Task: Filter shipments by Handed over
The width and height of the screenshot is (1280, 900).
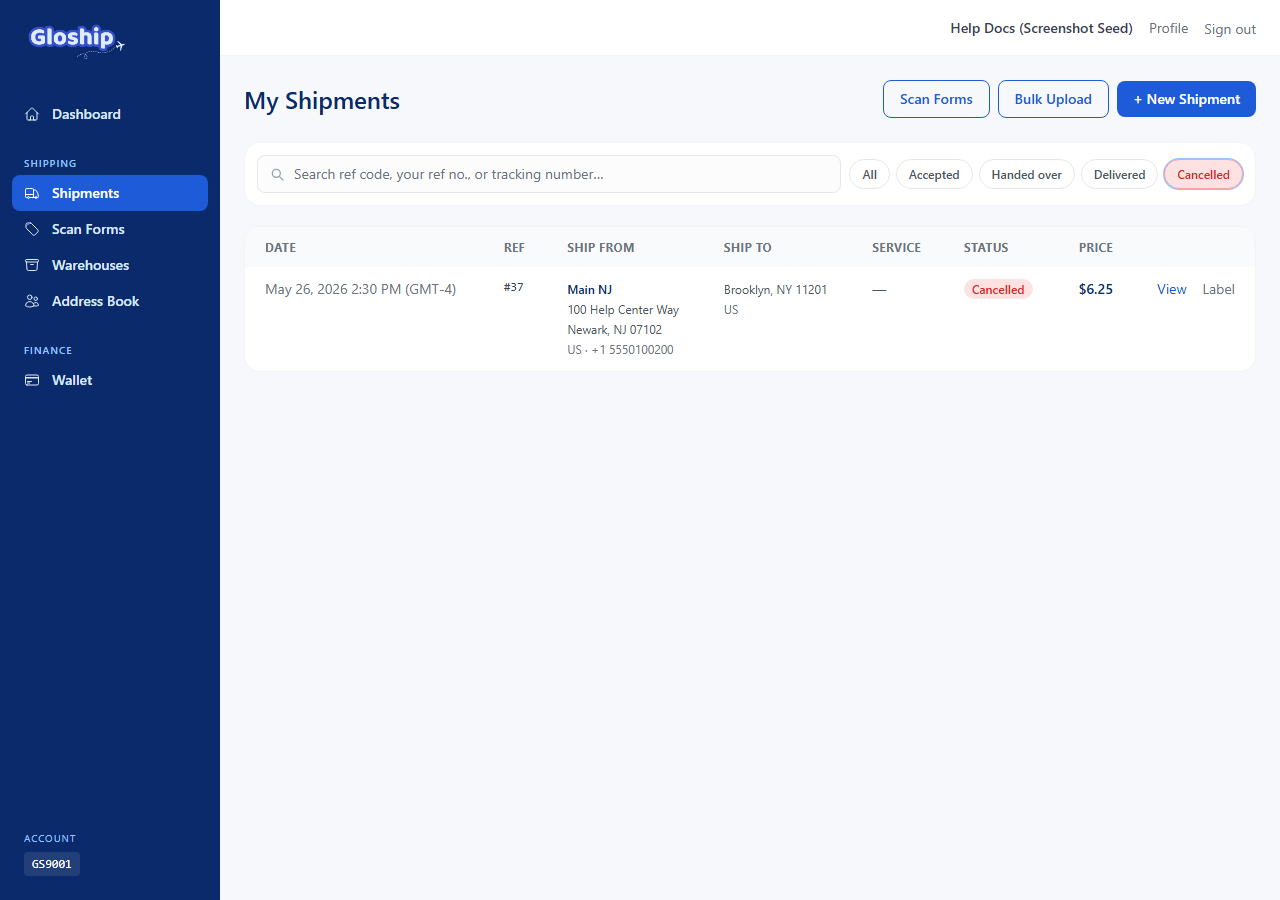Action: pyautogui.click(x=1027, y=174)
